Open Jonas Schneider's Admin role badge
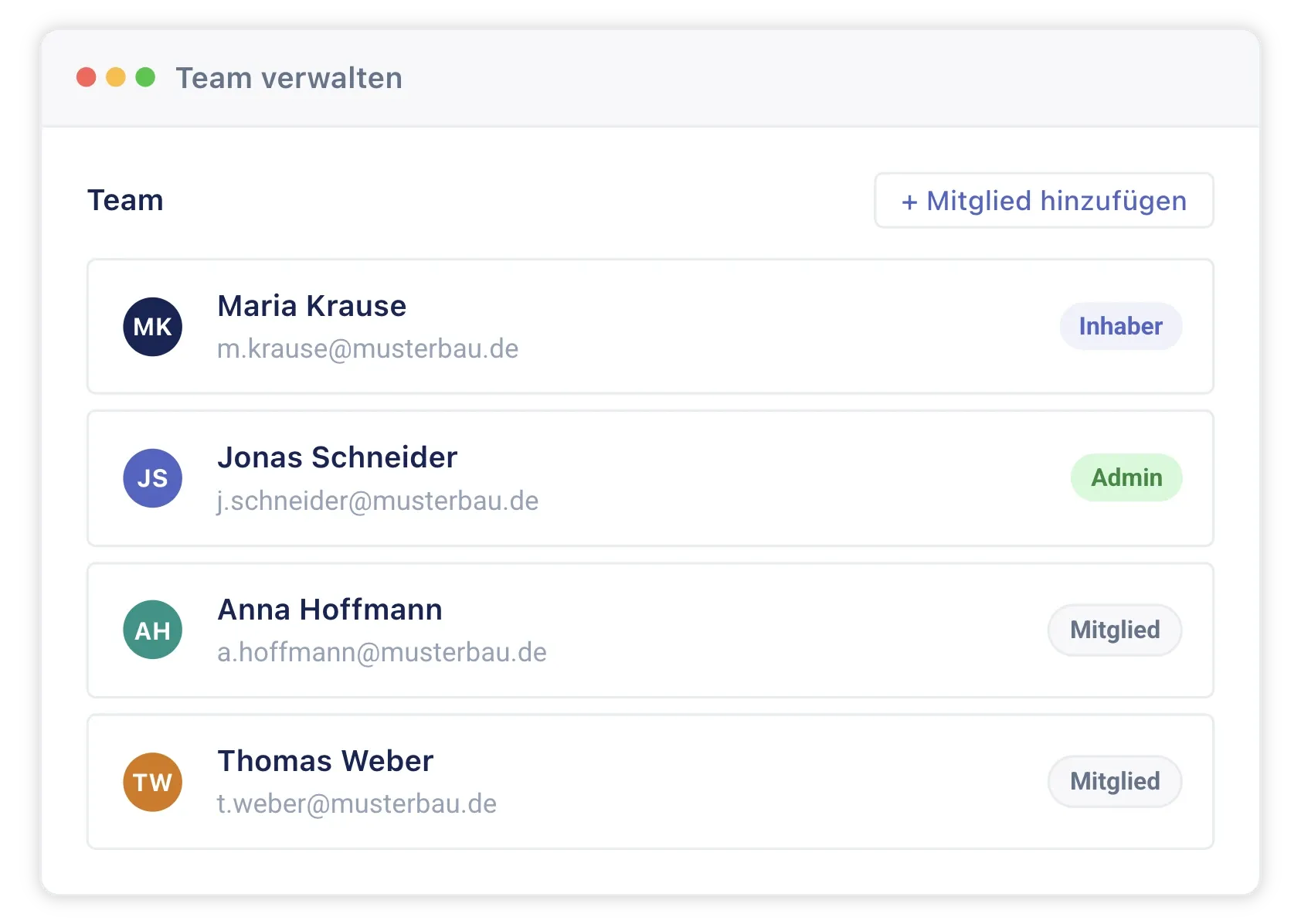 click(x=1126, y=477)
